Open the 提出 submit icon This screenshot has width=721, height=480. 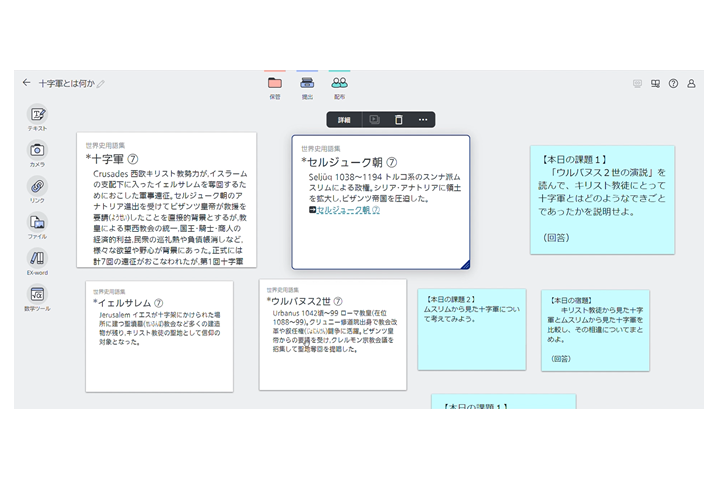[x=307, y=83]
